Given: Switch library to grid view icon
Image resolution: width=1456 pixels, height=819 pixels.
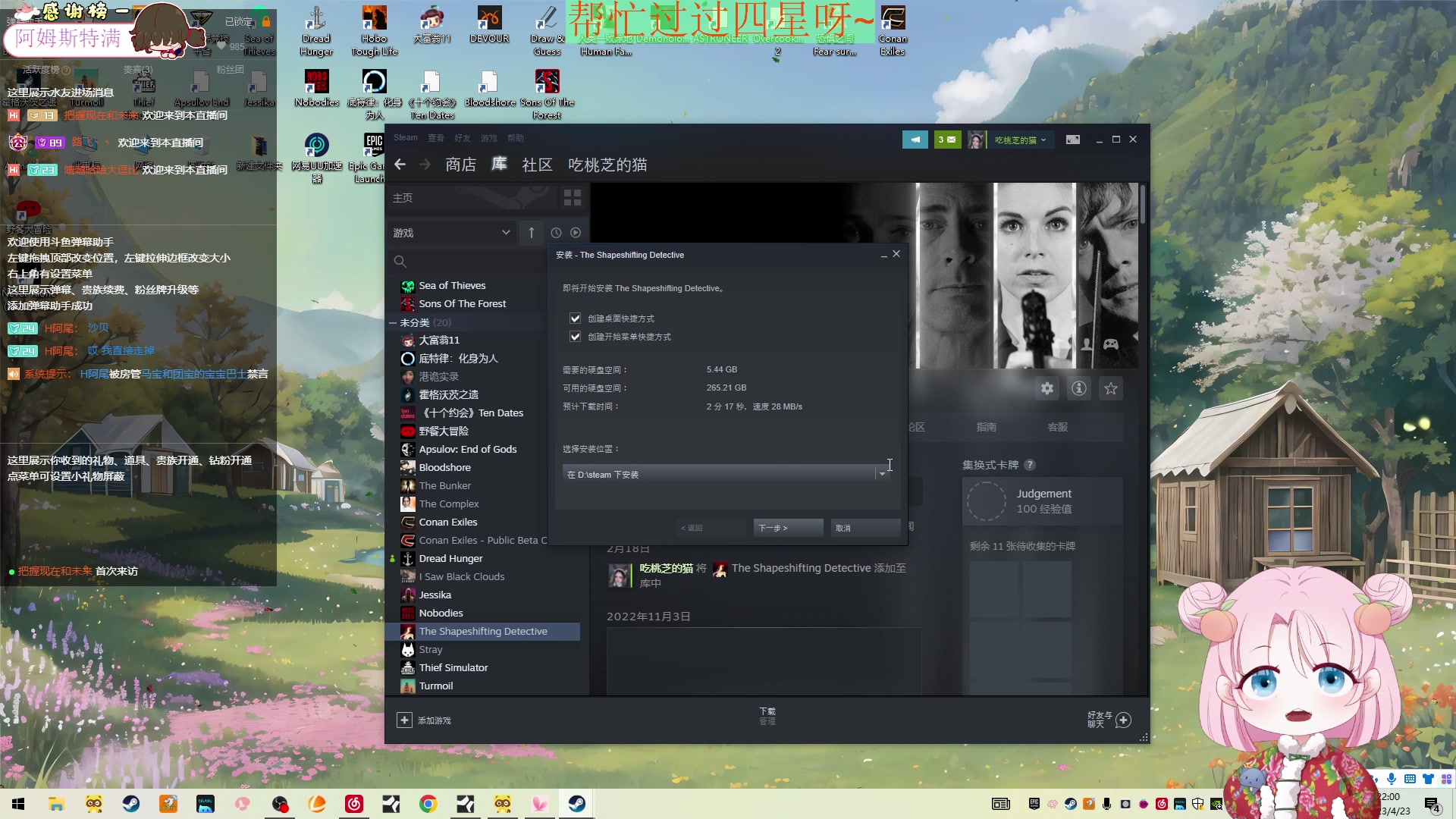Looking at the screenshot, I should tap(573, 198).
